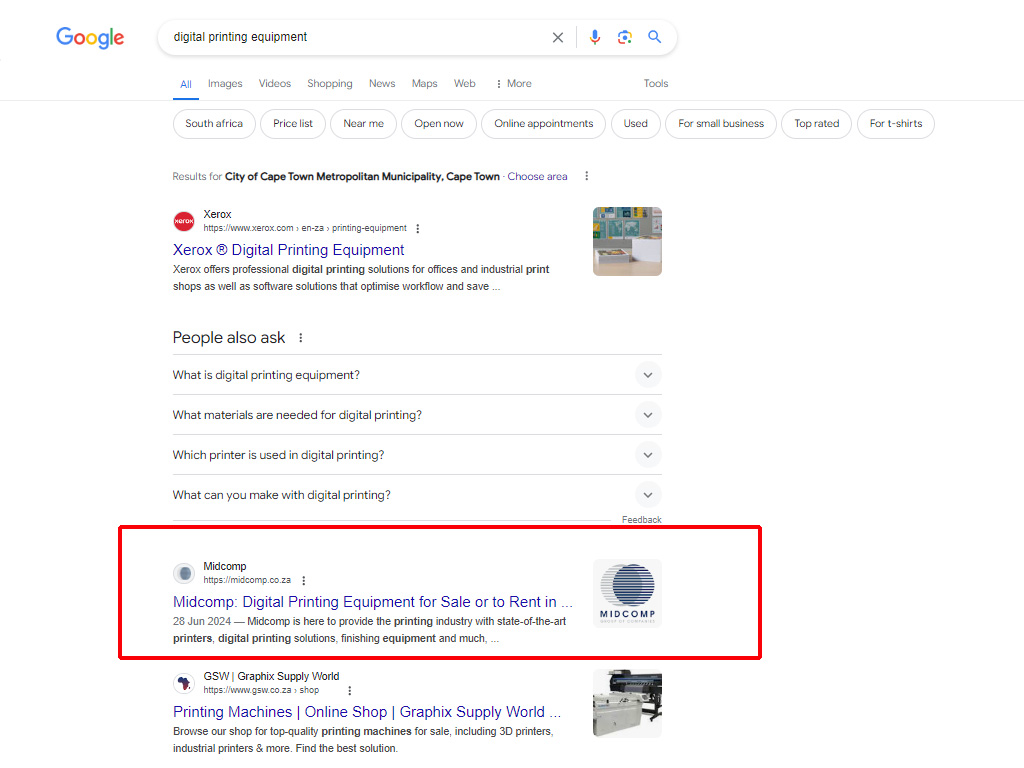Open the More search categories dropdown
Image resolution: width=1024 pixels, height=768 pixels.
pyautogui.click(x=514, y=84)
